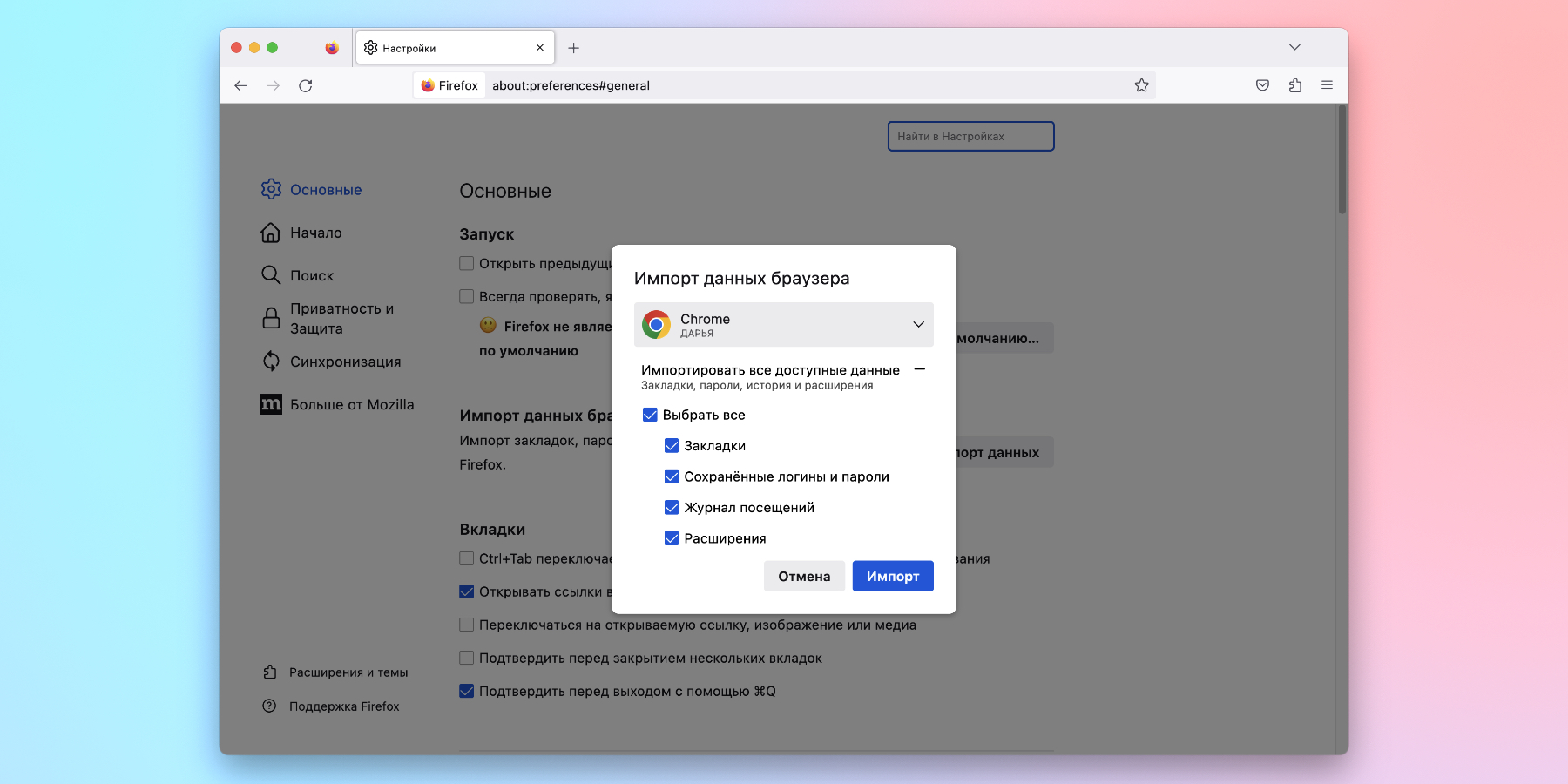Click the lock icon for Приватность и Защита
Viewport: 1568px width, 784px height.
(x=271, y=318)
